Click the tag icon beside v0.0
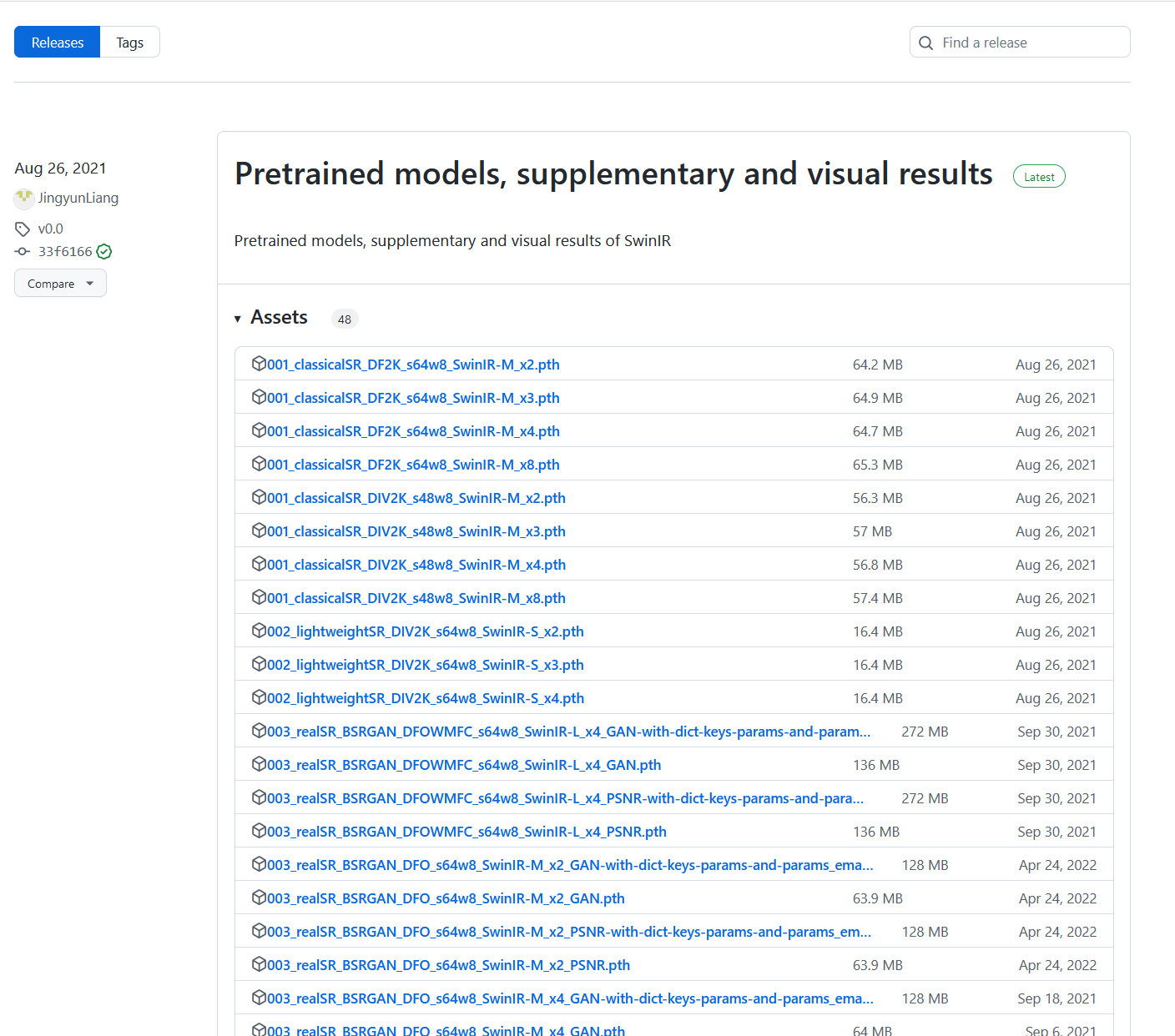The width and height of the screenshot is (1175, 1036). 23,229
